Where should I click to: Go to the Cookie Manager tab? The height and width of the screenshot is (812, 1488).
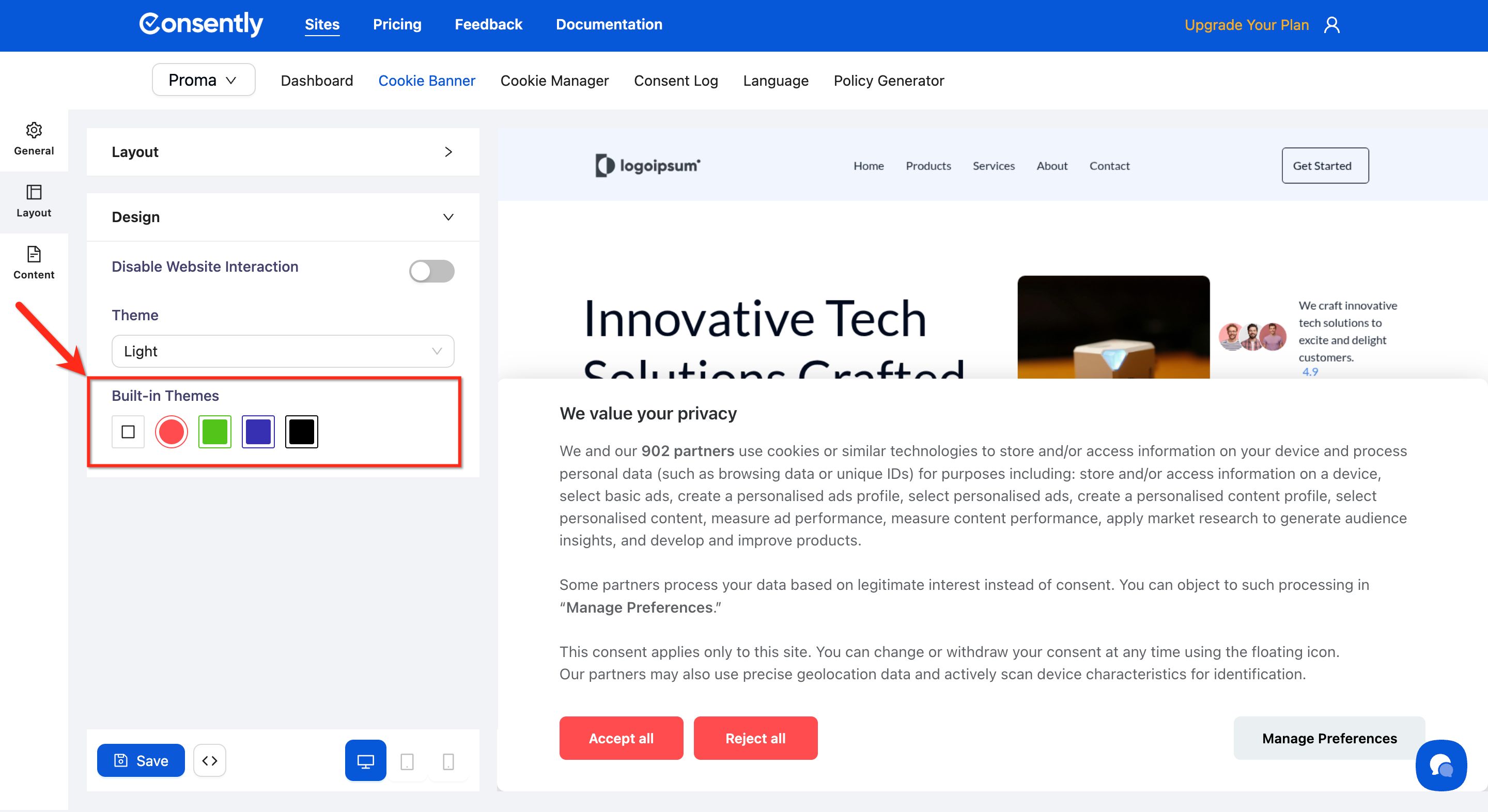coord(554,81)
